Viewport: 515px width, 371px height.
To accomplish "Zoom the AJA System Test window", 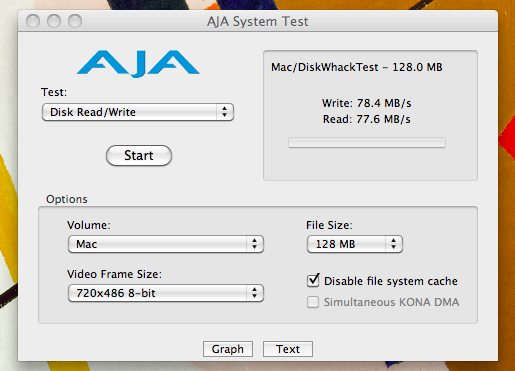I will coord(75,21).
